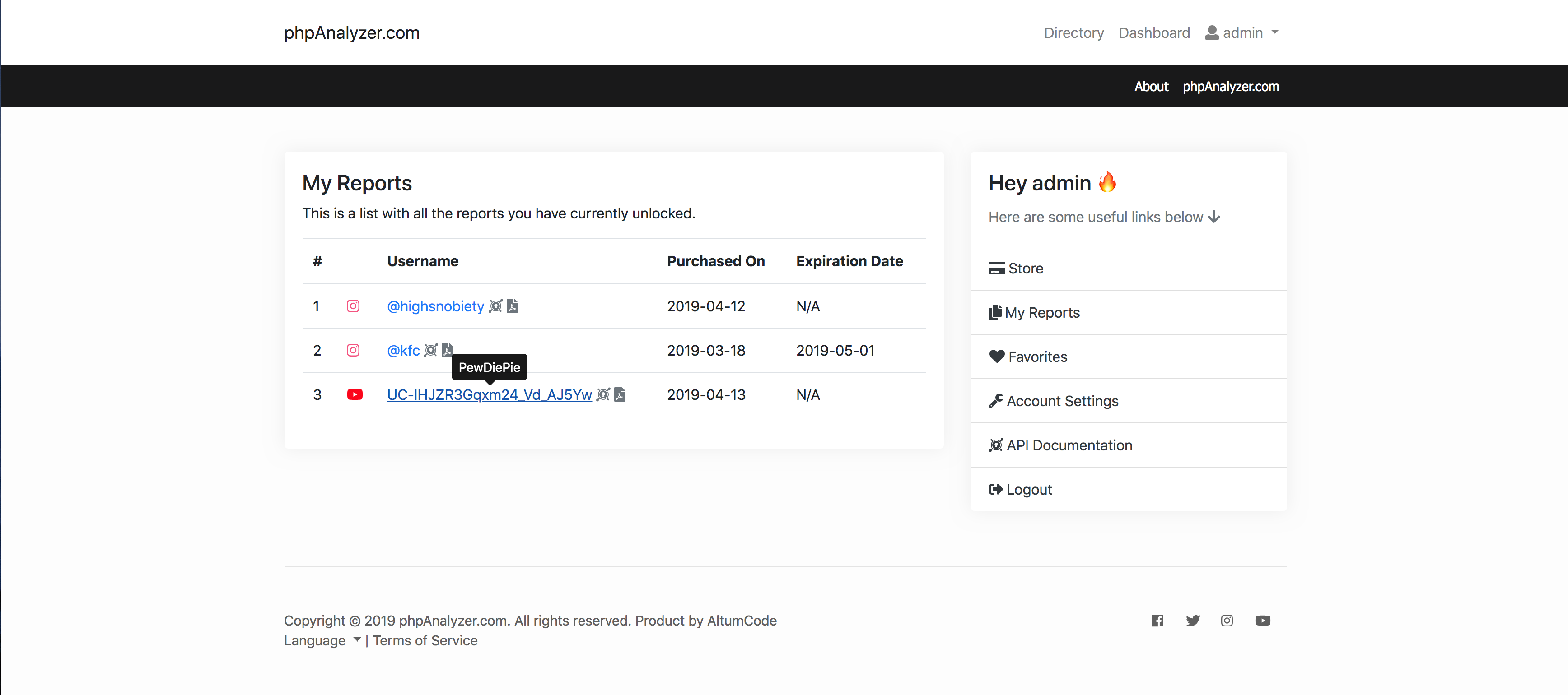
Task: Select Favorites in sidebar
Action: click(1037, 357)
